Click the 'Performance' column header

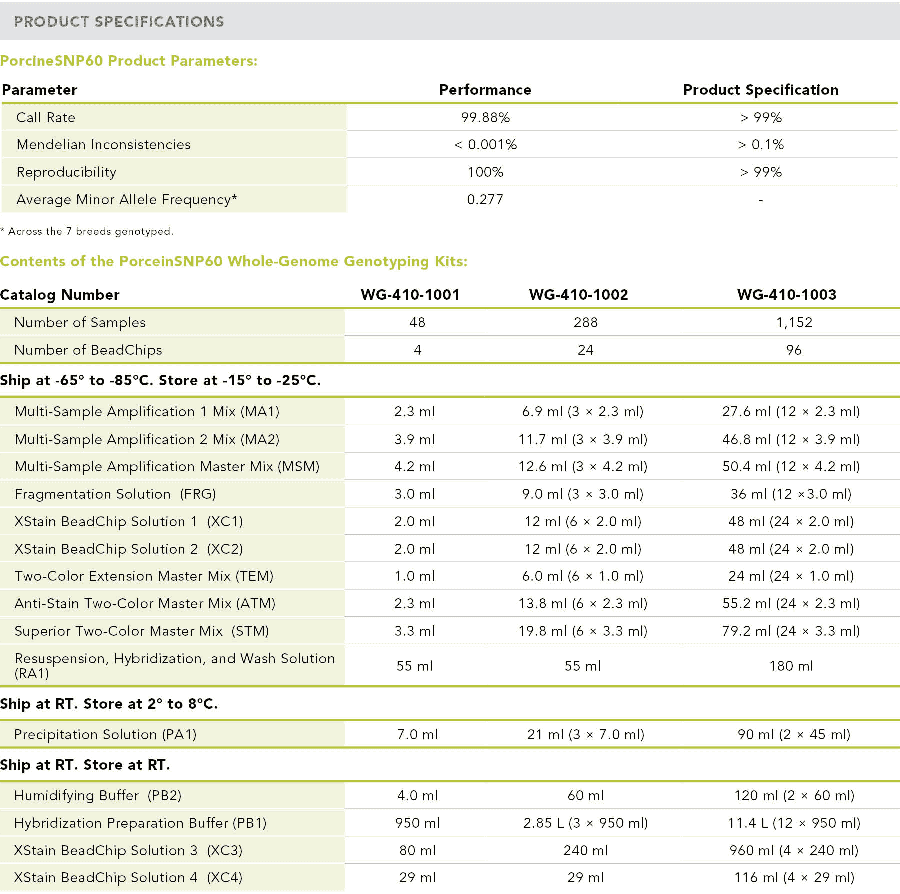point(485,90)
